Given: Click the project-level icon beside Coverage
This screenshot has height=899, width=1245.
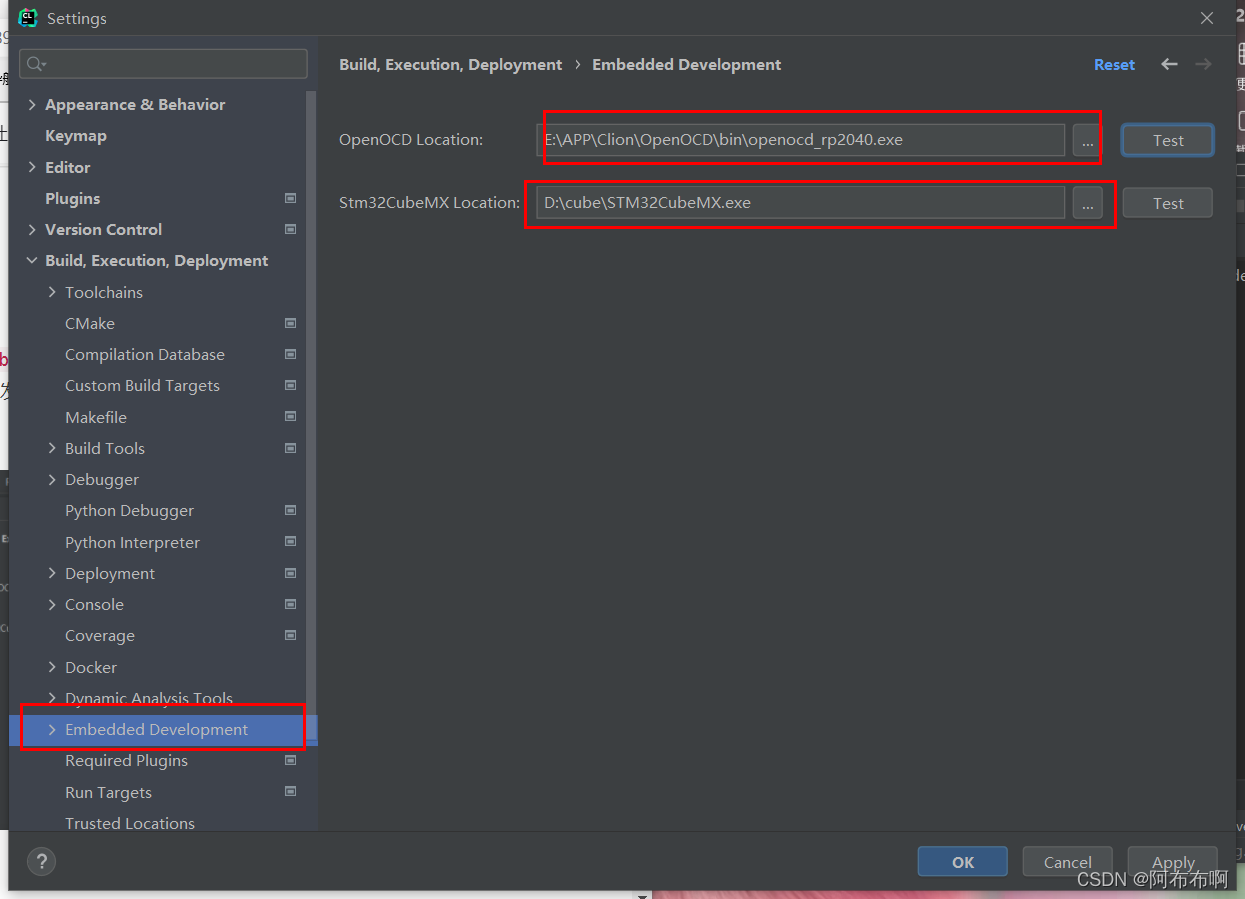Looking at the screenshot, I should [x=290, y=635].
